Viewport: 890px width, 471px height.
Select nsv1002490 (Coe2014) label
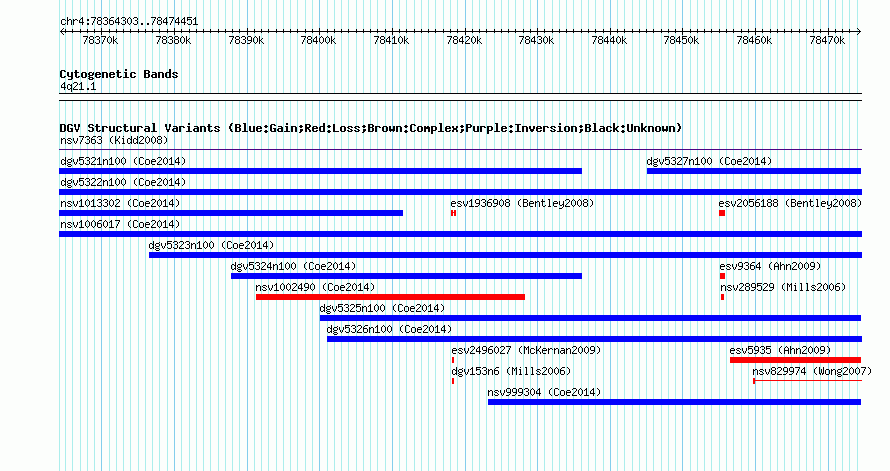[x=315, y=287]
